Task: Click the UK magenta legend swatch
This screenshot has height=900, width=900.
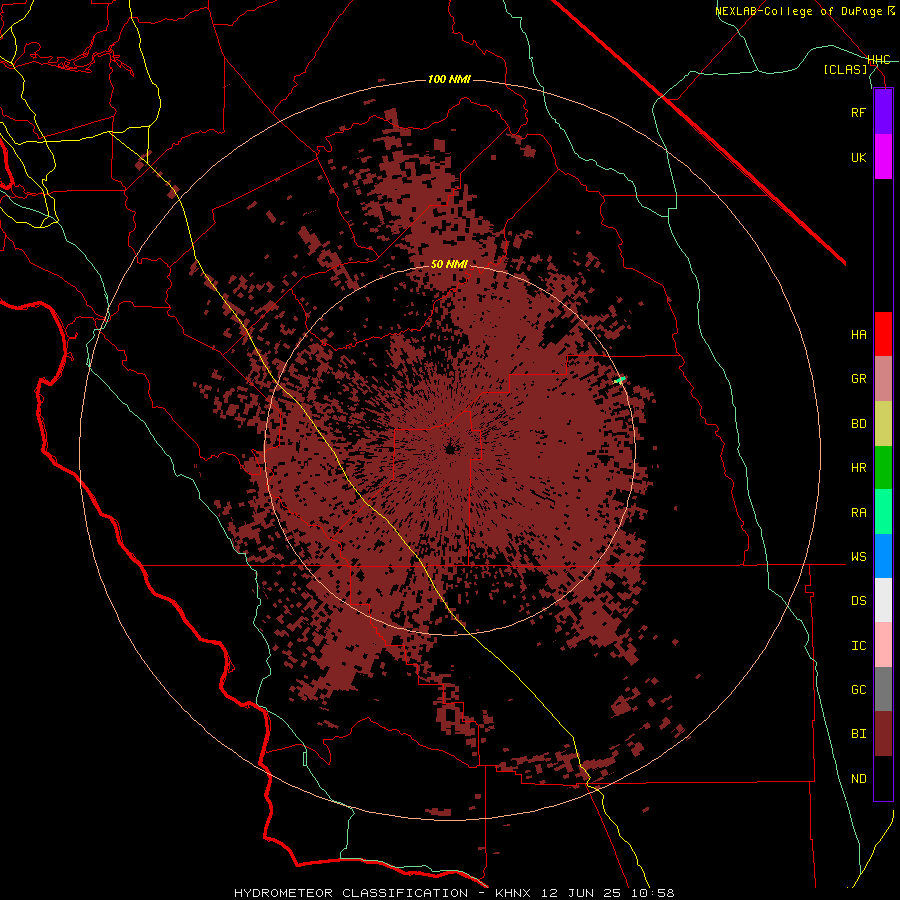Action: coord(883,157)
